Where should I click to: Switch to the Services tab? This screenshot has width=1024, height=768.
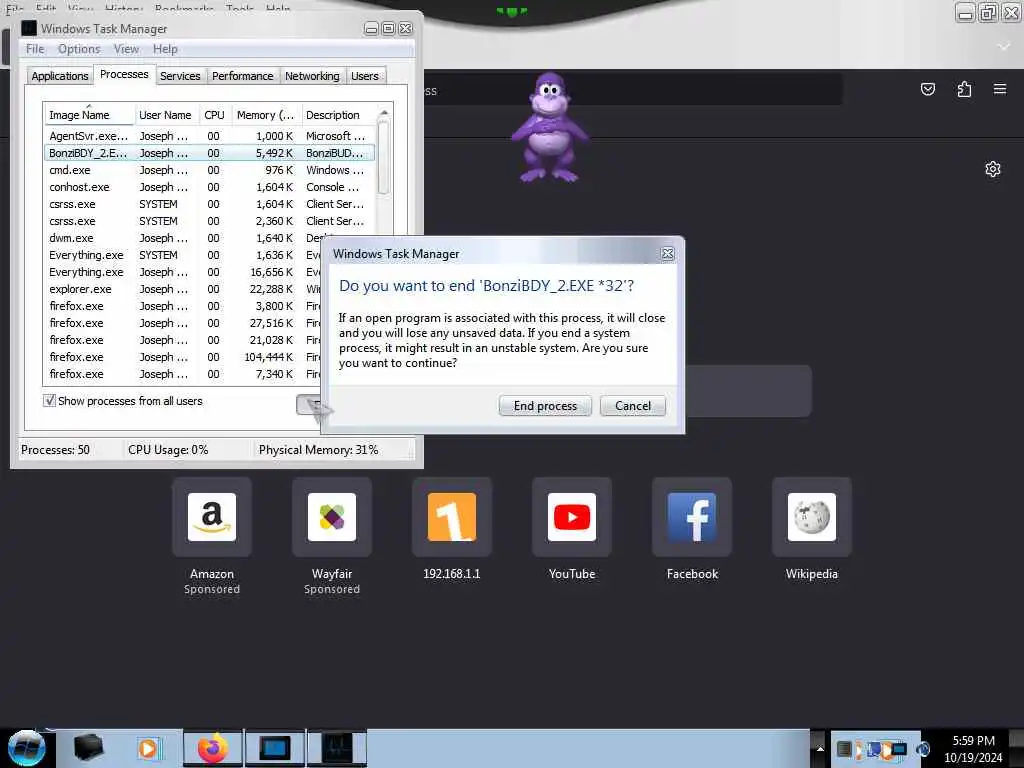tap(180, 76)
